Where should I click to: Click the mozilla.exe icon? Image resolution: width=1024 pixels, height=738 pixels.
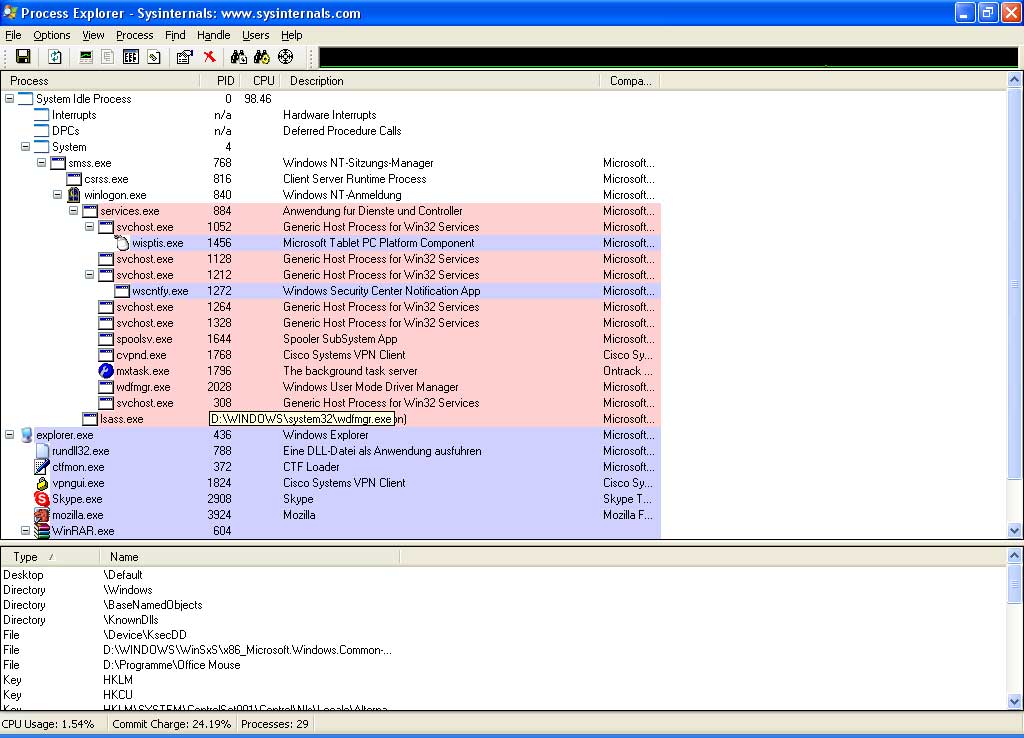[42, 515]
